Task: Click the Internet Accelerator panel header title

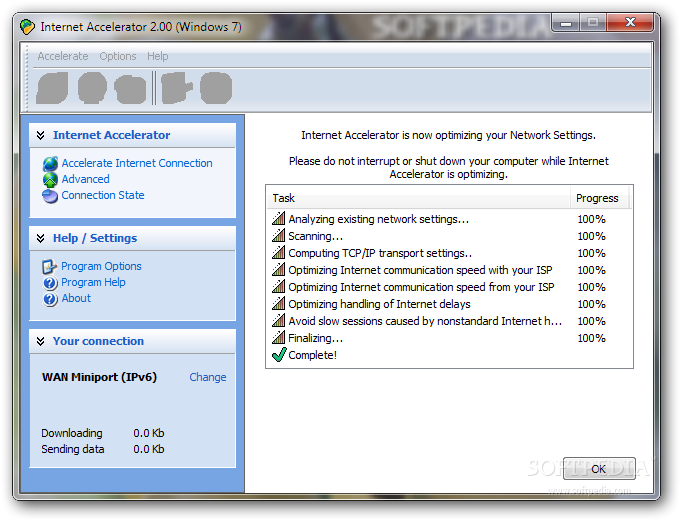Action: pyautogui.click(x=112, y=135)
